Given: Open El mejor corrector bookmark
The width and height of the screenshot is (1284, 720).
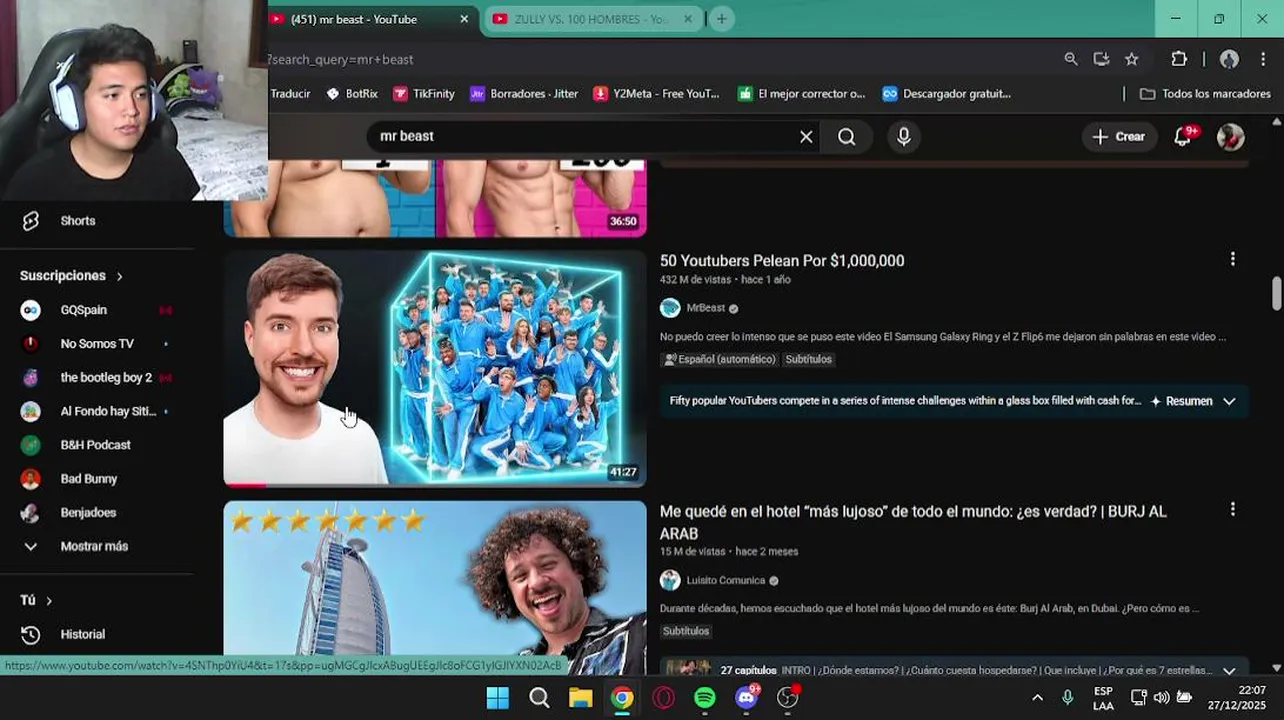Looking at the screenshot, I should (x=801, y=94).
